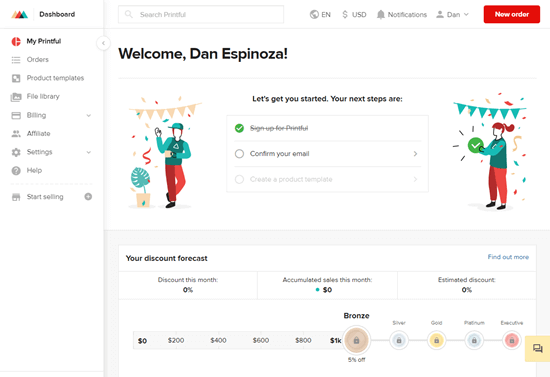Screen dimensions: 550x377
Task: Open My Printful in sidebar
Action: [x=43, y=41]
